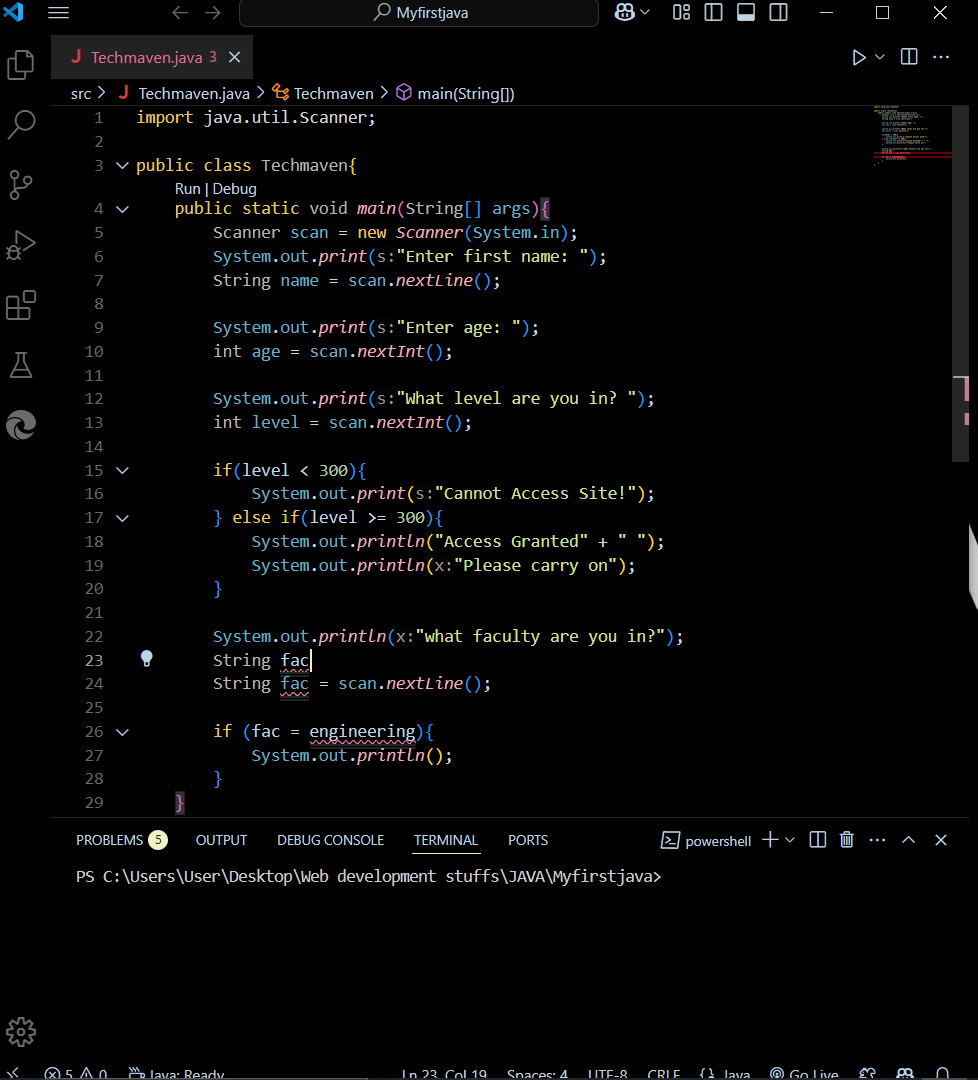This screenshot has height=1080, width=978.
Task: Click line number 10 in the gutter
Action: coord(94,351)
